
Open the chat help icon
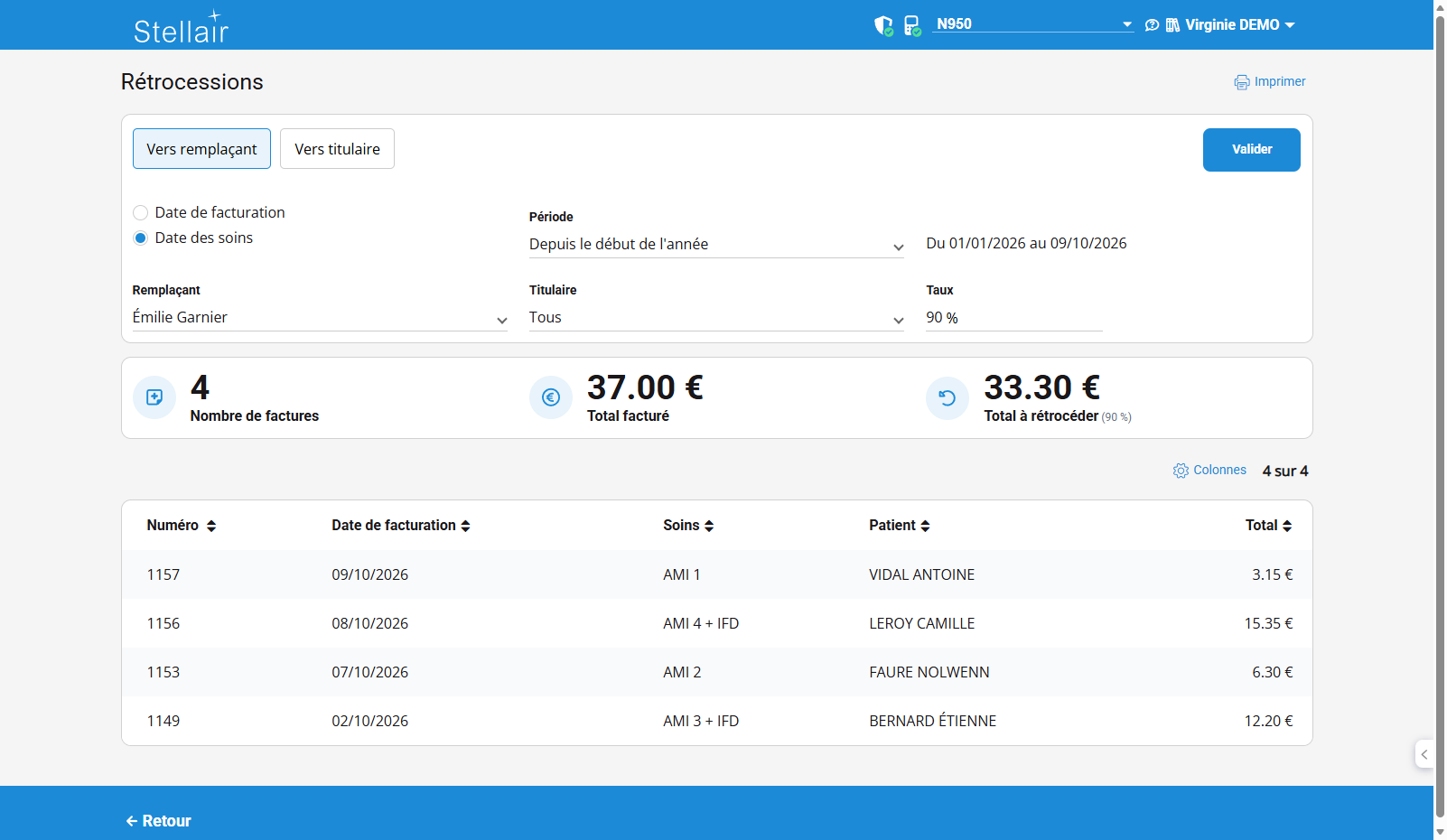pos(1152,25)
